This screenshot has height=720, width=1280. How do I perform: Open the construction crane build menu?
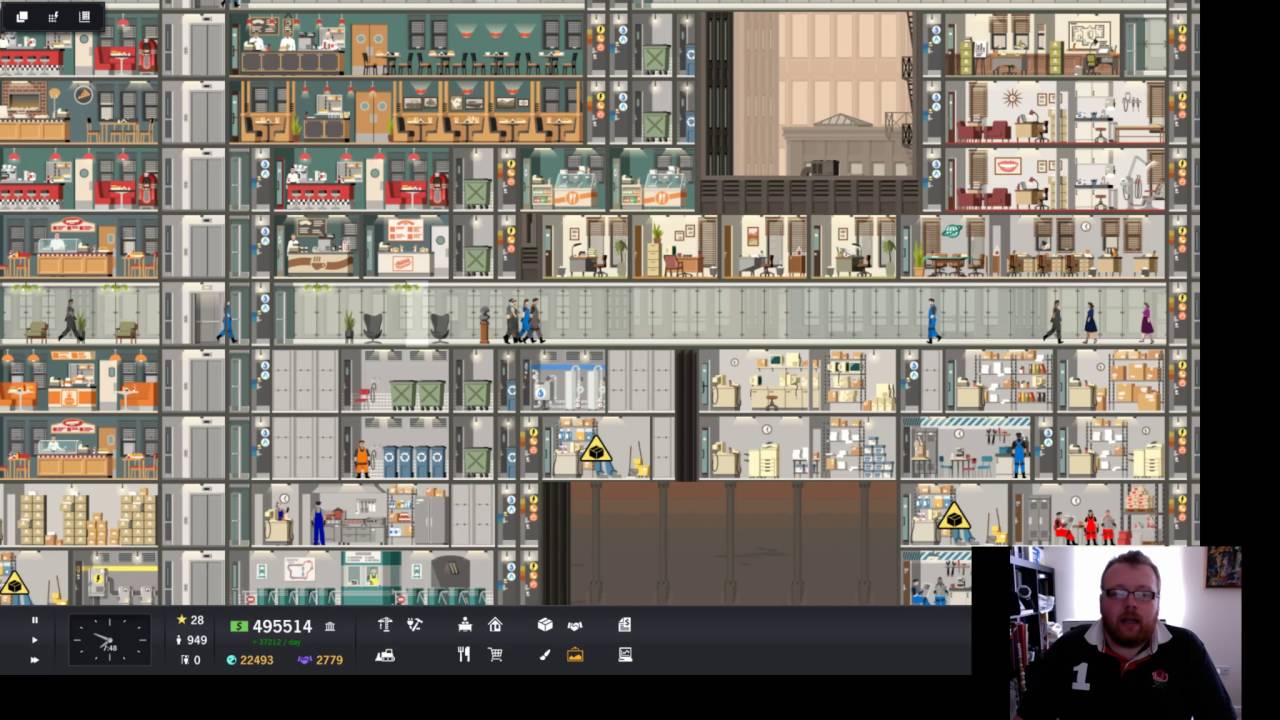point(385,625)
